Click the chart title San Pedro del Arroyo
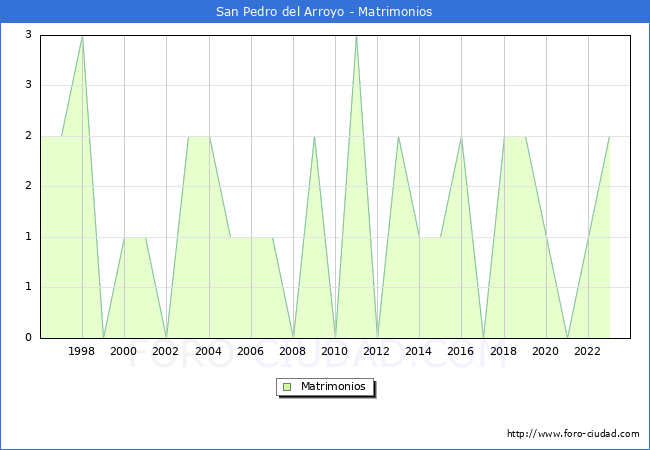 click(x=324, y=12)
